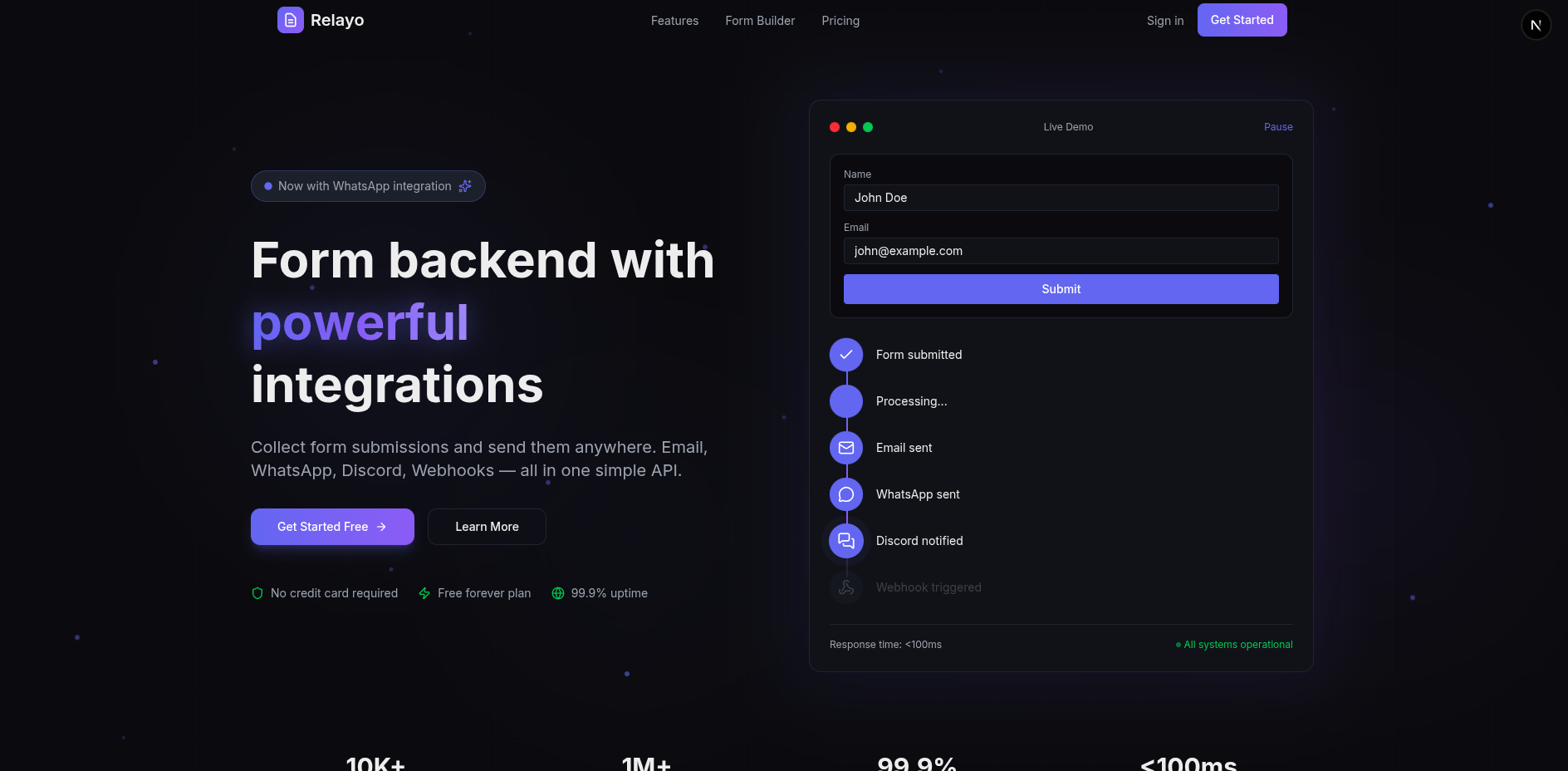1568x771 pixels.
Task: Click the '99.9% uptime' text
Action: click(x=610, y=593)
